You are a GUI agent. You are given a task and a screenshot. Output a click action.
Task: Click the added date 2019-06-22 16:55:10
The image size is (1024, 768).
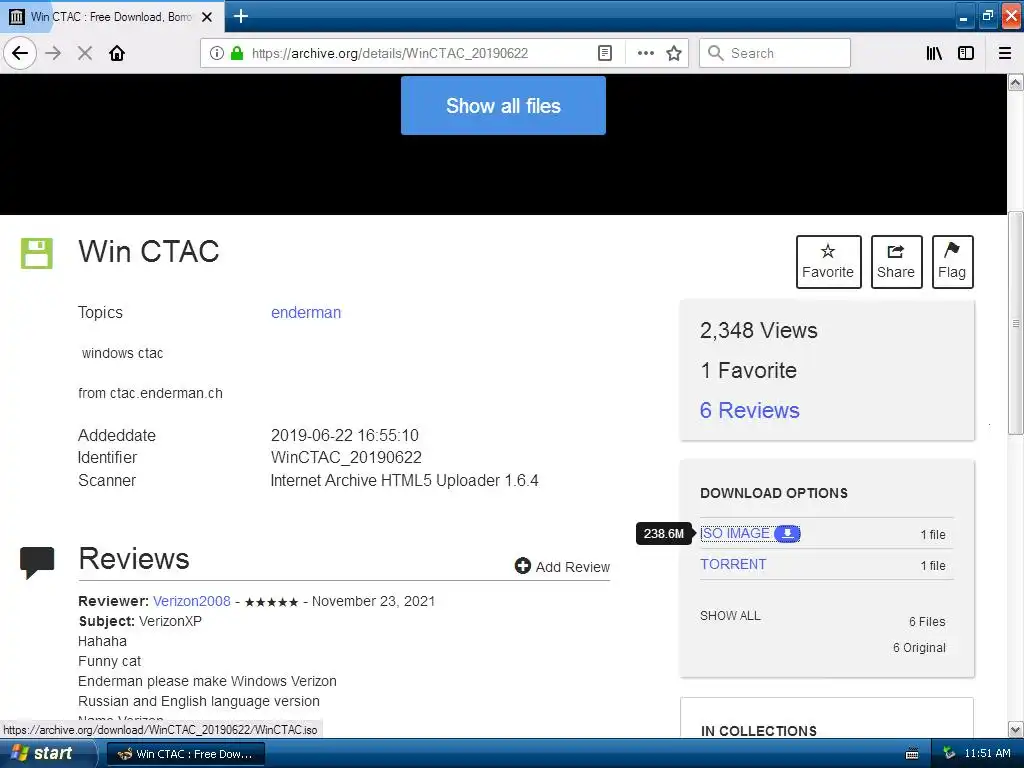[x=345, y=435]
